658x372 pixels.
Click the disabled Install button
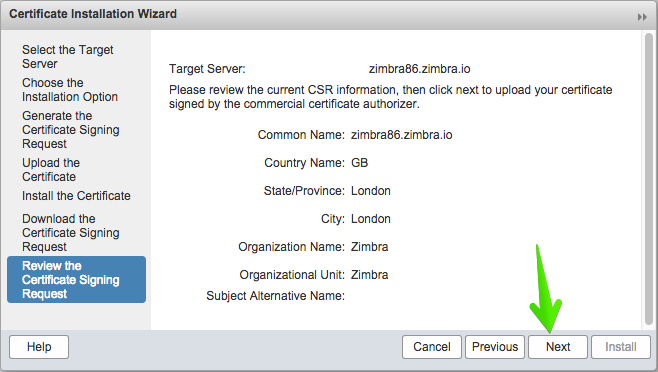[x=621, y=347]
